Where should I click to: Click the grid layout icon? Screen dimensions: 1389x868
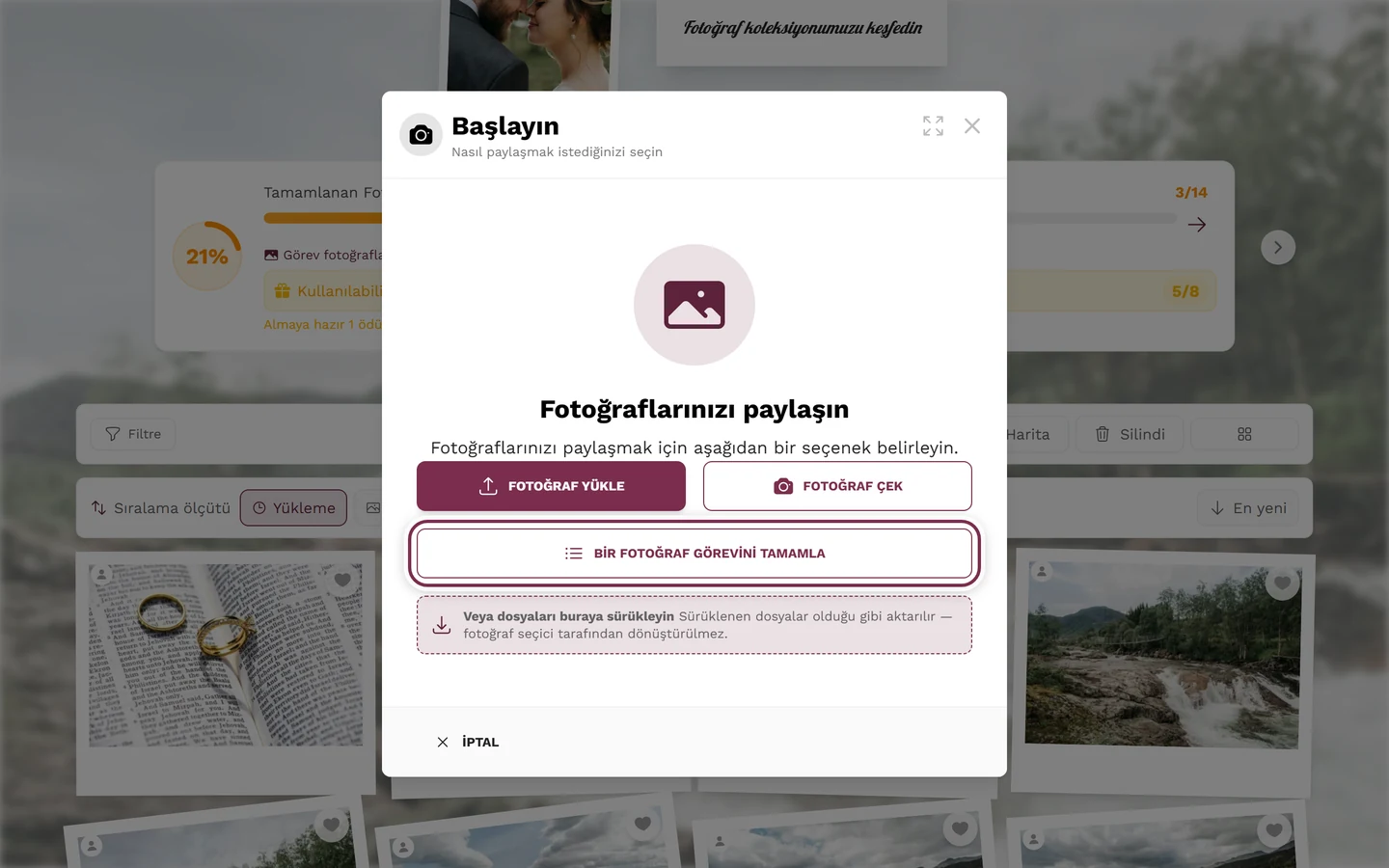tap(1244, 434)
